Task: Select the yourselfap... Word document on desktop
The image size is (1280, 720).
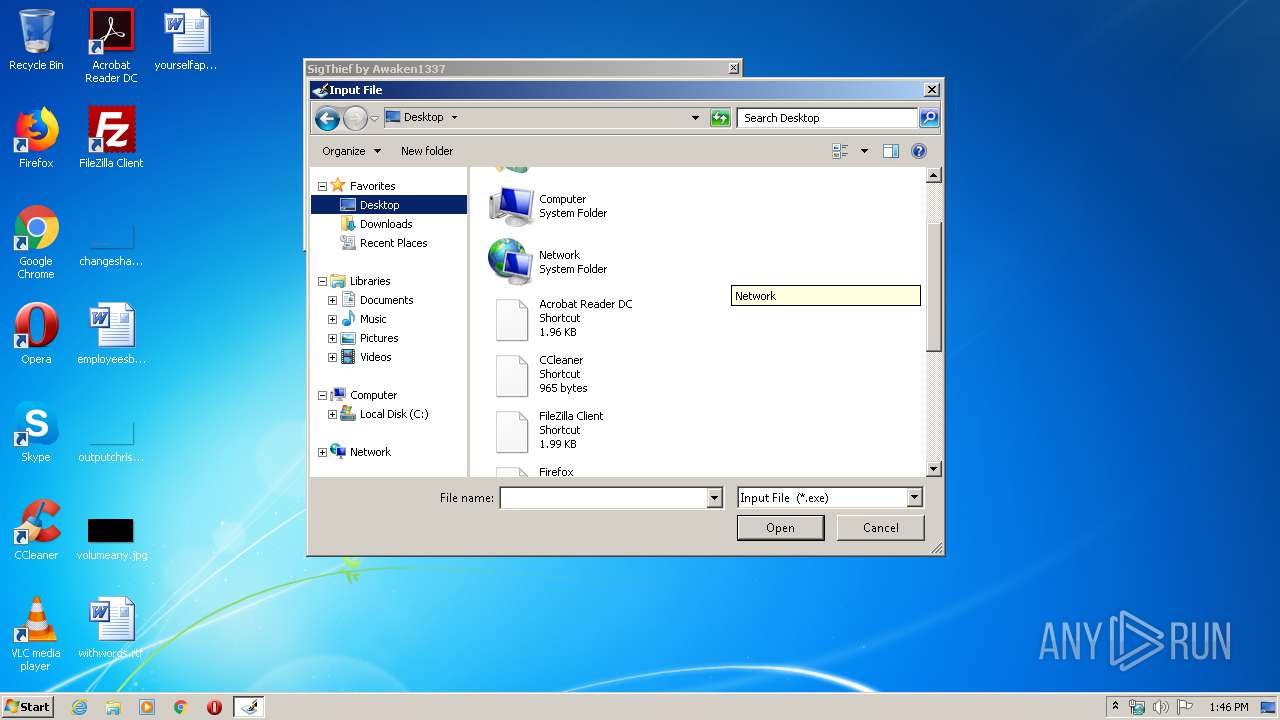Action: click(x=186, y=40)
